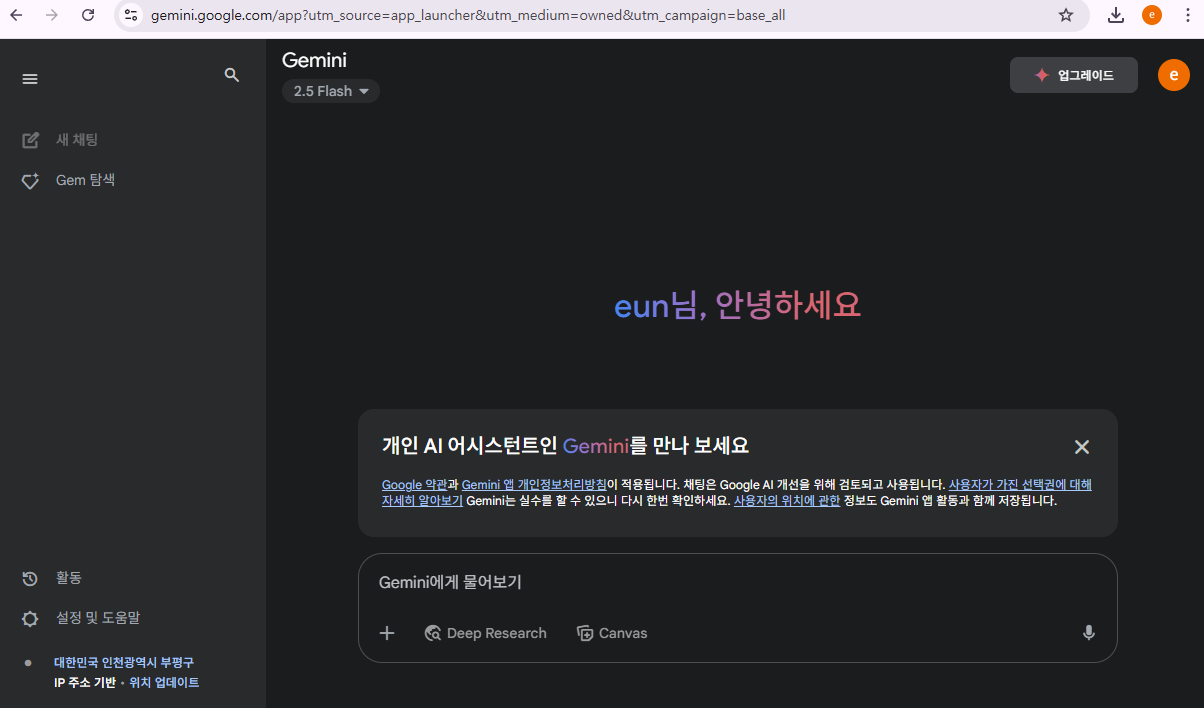1204x708 pixels.
Task: Open site information icon in address bar
Action: (x=131, y=15)
